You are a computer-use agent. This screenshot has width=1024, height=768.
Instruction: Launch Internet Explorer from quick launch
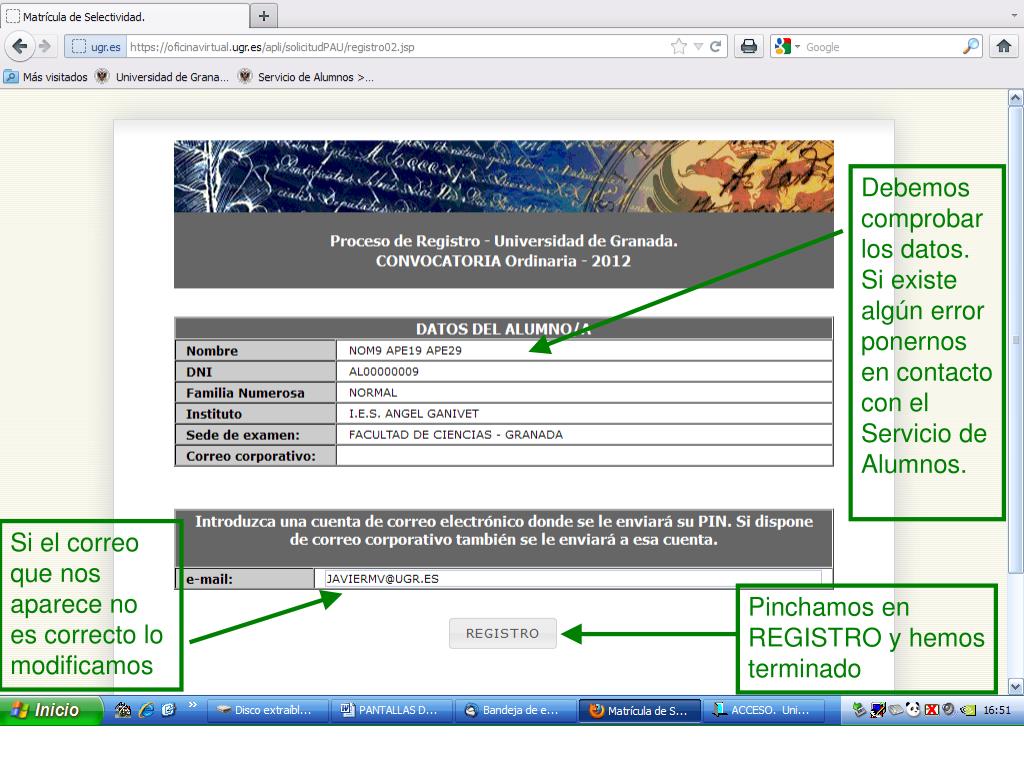click(146, 710)
